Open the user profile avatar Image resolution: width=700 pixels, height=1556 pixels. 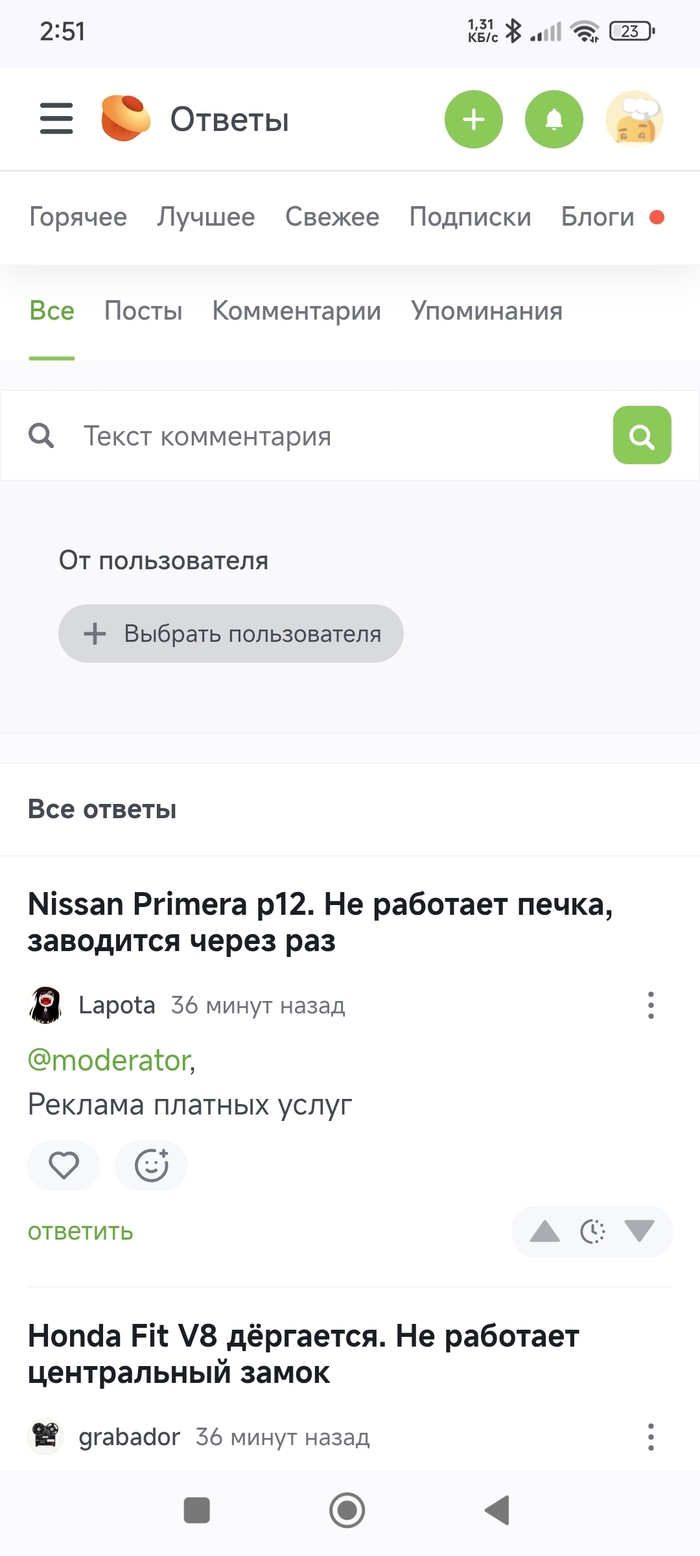[x=634, y=120]
